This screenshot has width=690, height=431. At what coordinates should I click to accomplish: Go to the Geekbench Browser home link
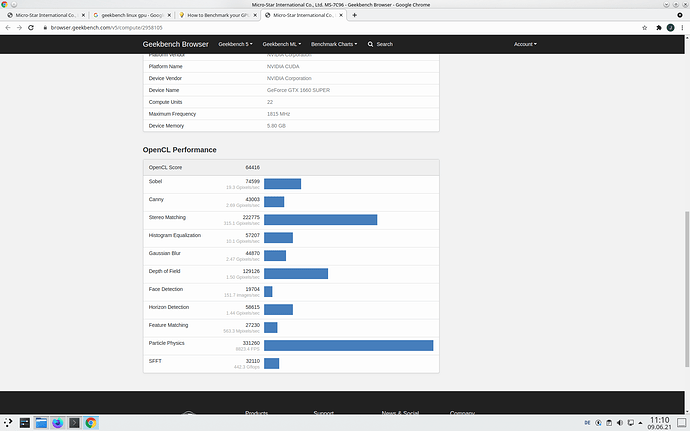[x=175, y=44]
